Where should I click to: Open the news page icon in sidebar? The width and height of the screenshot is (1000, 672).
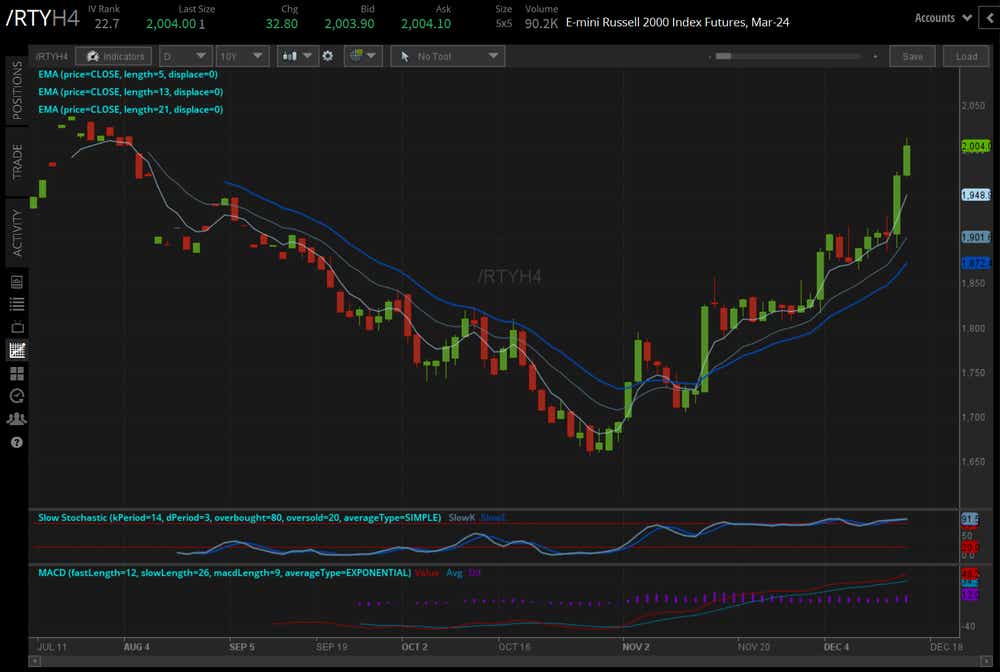(x=17, y=281)
